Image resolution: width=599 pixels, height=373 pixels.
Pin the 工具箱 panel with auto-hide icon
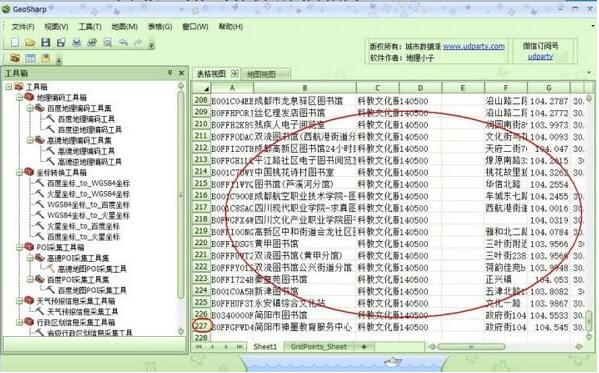(170, 72)
